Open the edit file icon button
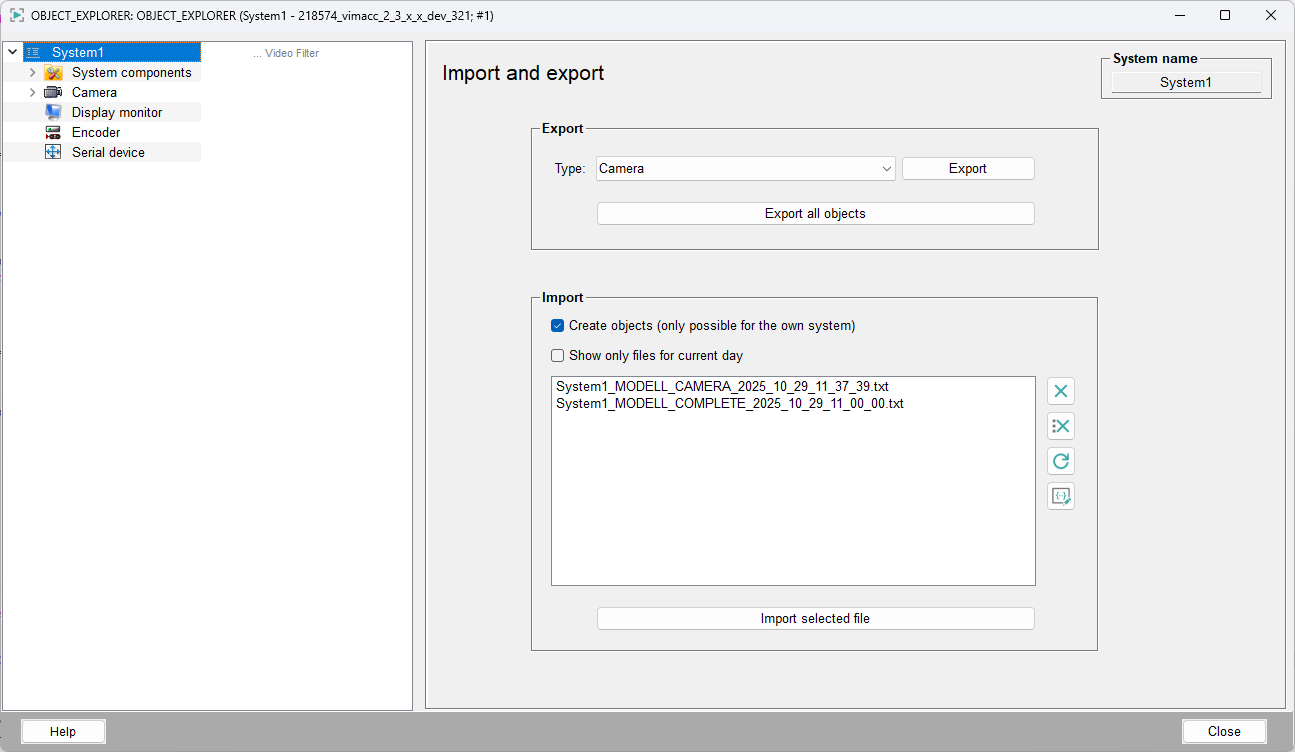Image resolution: width=1295 pixels, height=752 pixels. pyautogui.click(x=1061, y=496)
